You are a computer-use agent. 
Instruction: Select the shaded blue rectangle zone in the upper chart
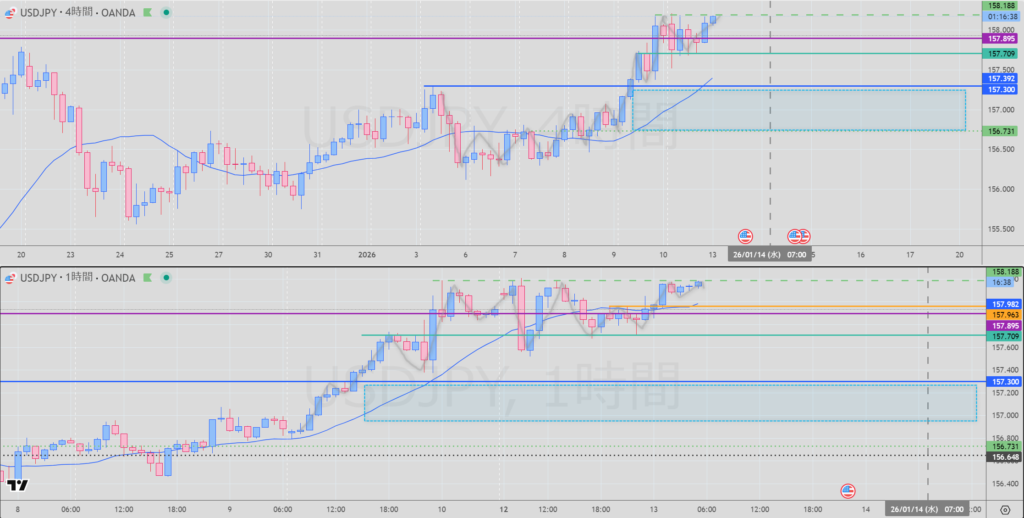pos(798,109)
